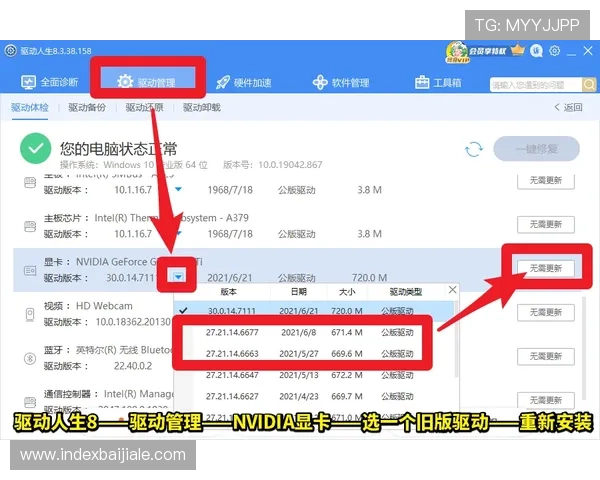Click the version popup scrollbar
Image resolution: width=600 pixels, height=480 pixels.
click(456, 339)
